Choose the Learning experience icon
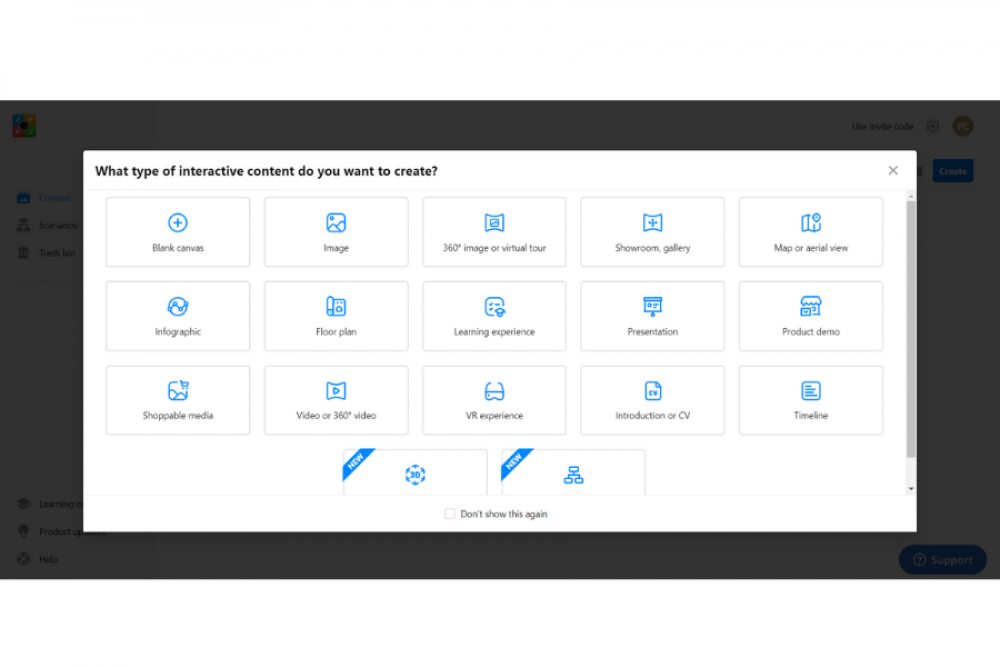Viewport: 1000px width, 667px height. tap(494, 307)
